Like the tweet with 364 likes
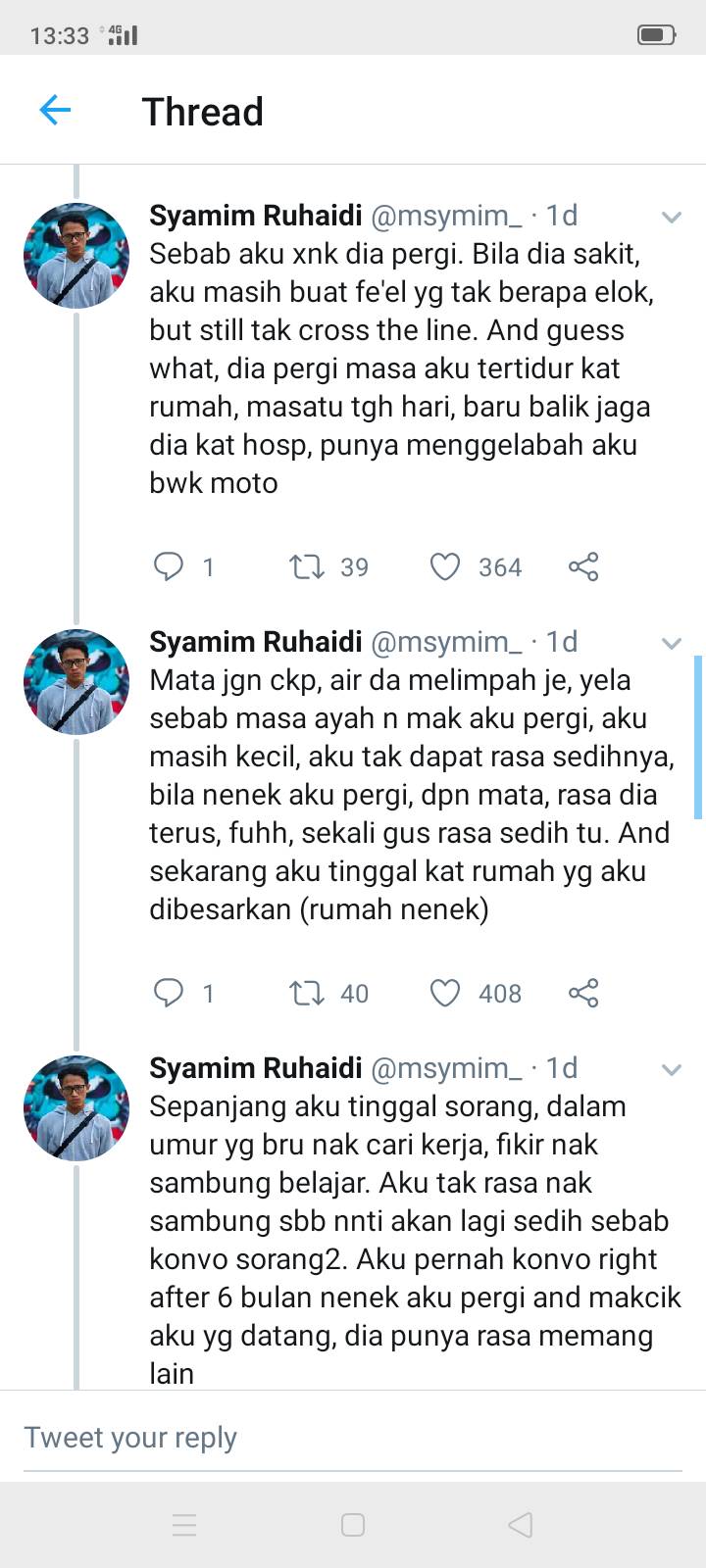 point(445,566)
